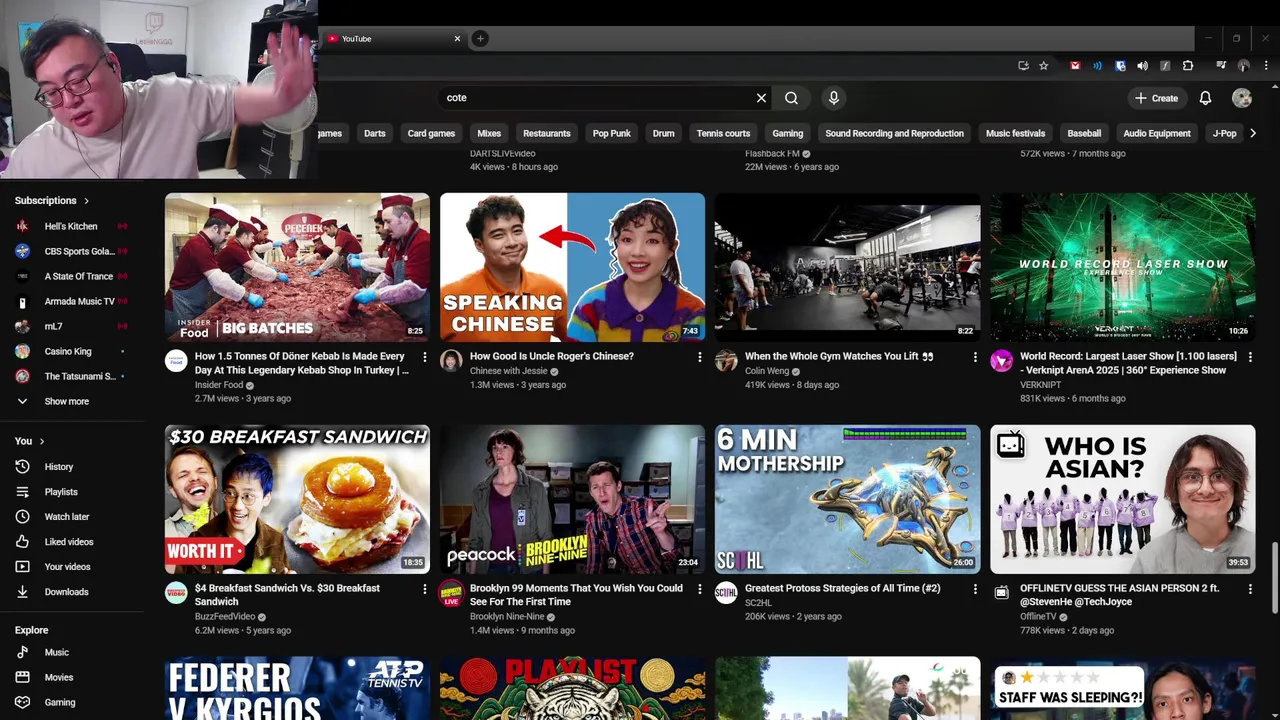
Task: Open Movies under Explore
Action: 72,677
